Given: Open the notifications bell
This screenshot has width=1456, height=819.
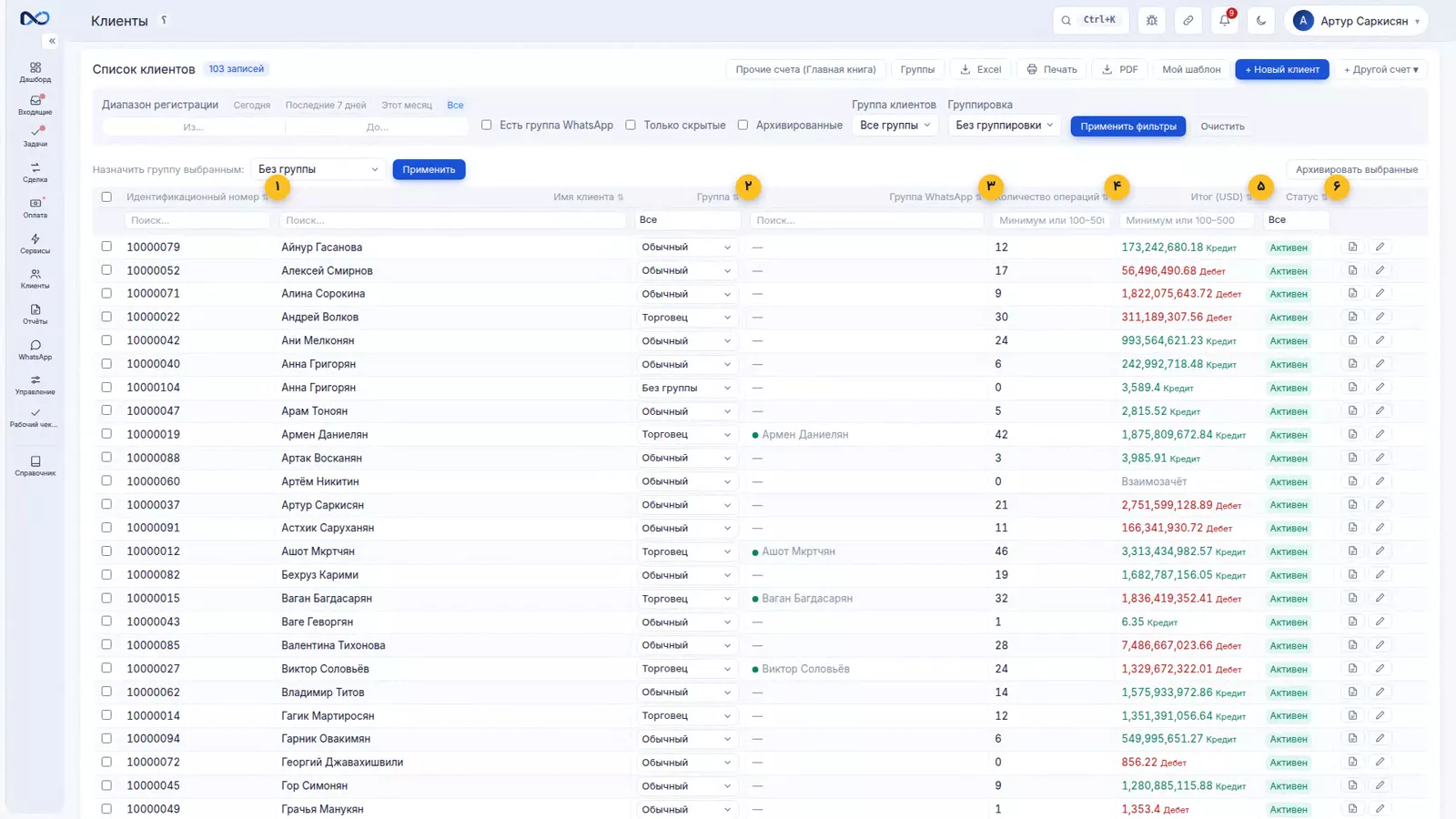Looking at the screenshot, I should pos(1225,20).
